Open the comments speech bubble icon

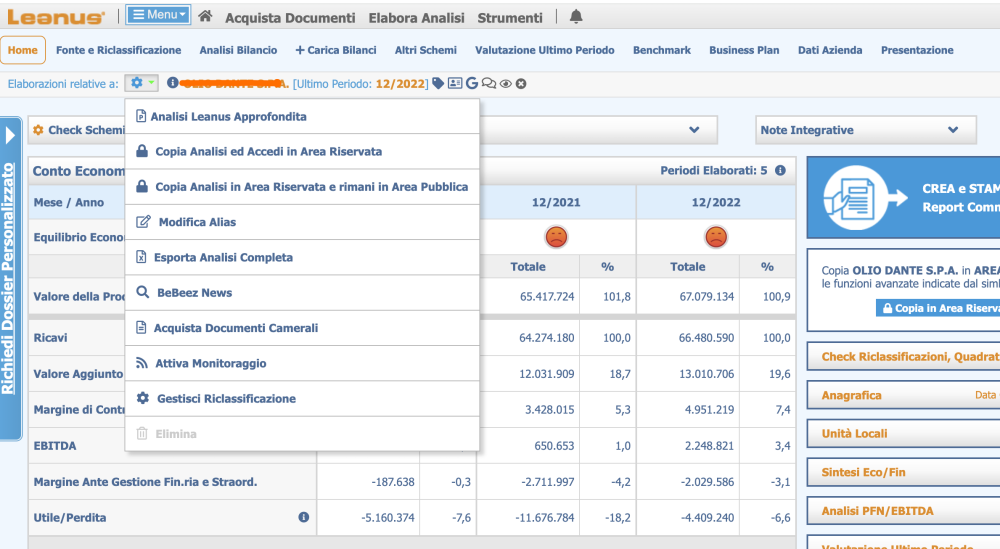[488, 83]
